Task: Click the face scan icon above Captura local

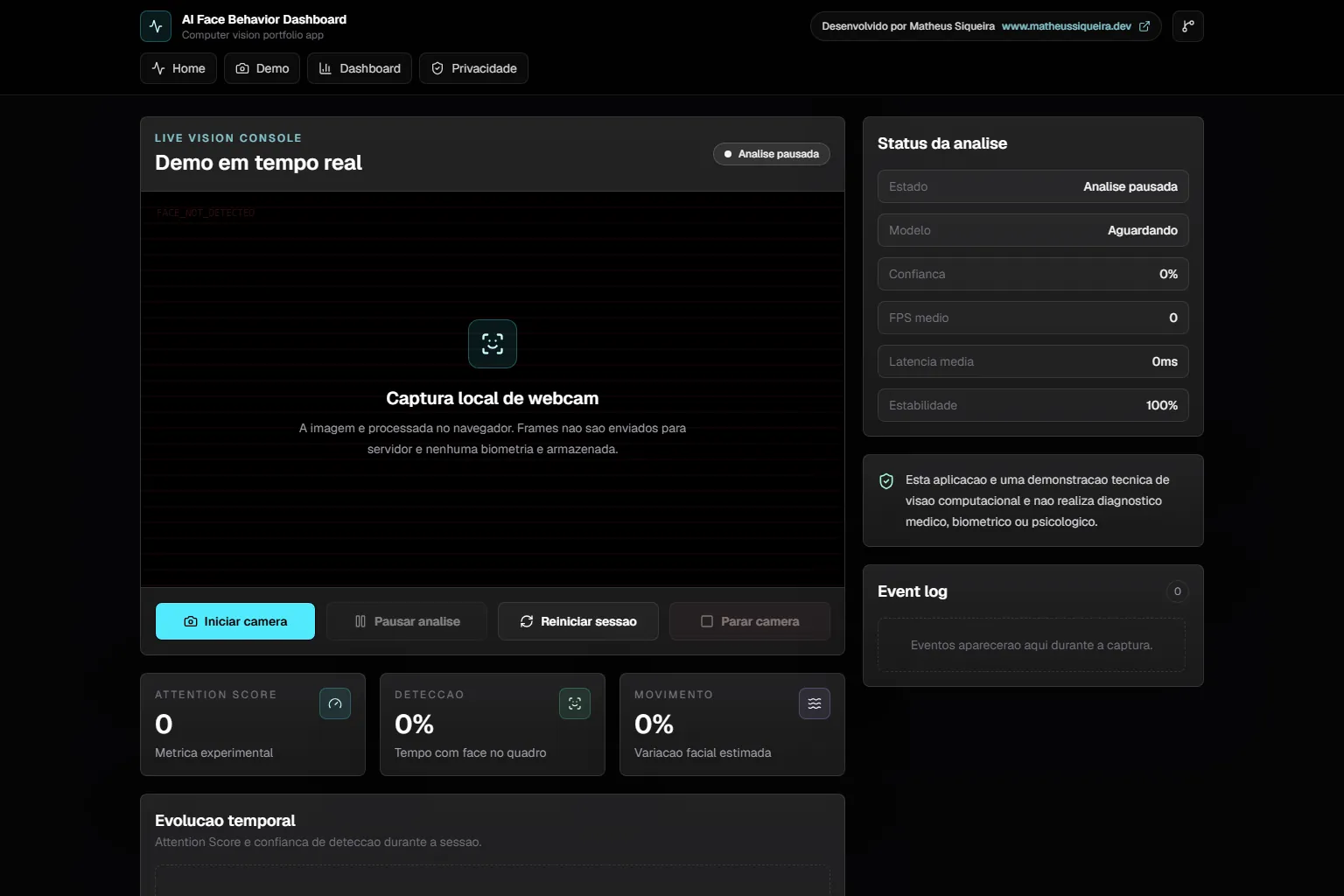Action: [x=493, y=344]
